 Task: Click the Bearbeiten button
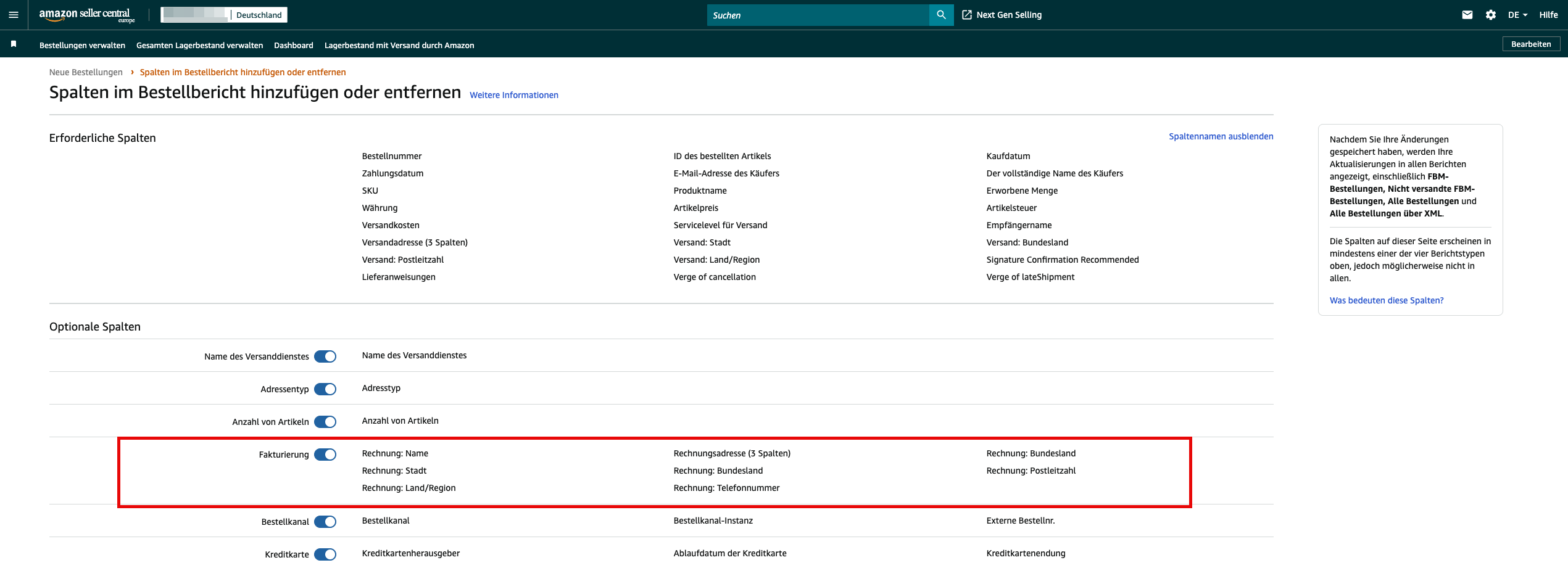click(1531, 44)
